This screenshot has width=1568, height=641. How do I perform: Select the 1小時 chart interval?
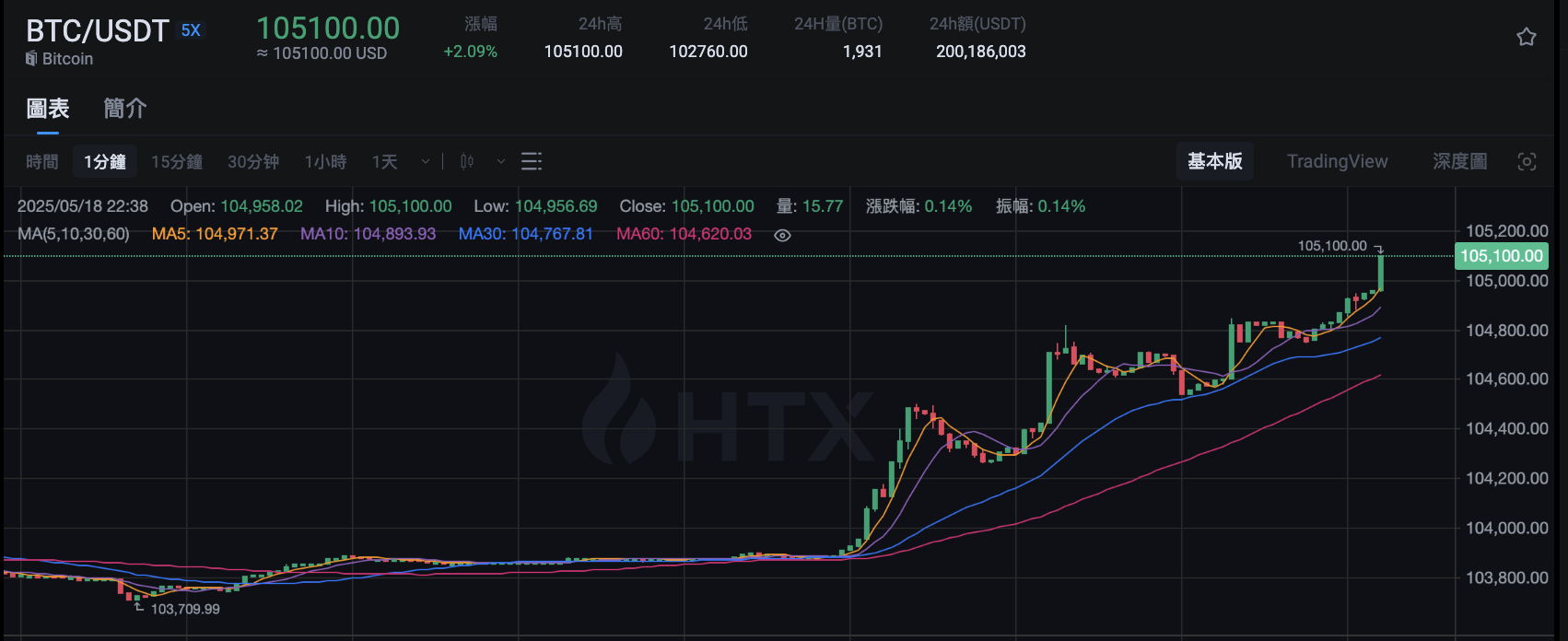point(326,162)
